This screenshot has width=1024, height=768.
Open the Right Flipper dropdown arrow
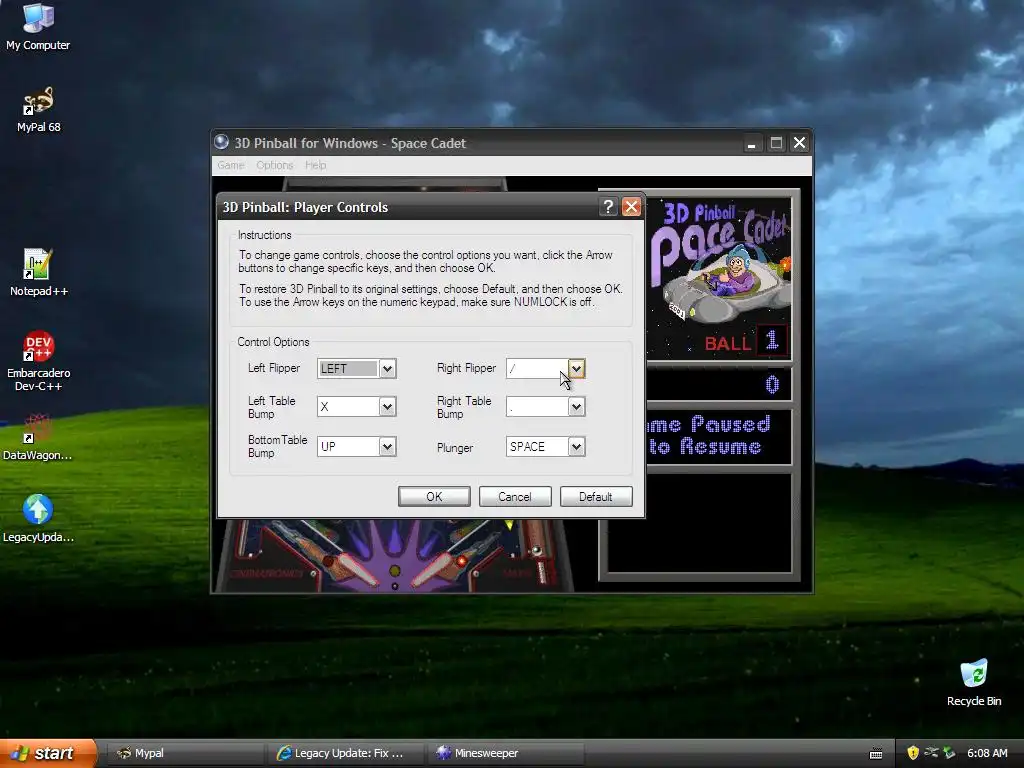pyautogui.click(x=576, y=368)
